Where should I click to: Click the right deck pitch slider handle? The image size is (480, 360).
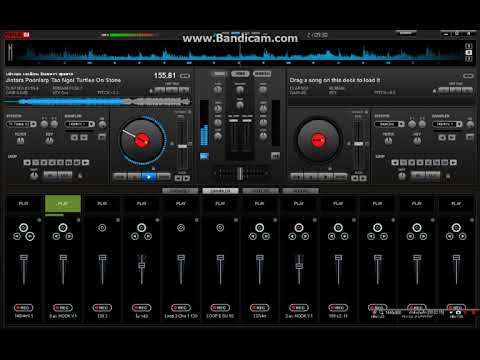click(x=358, y=144)
